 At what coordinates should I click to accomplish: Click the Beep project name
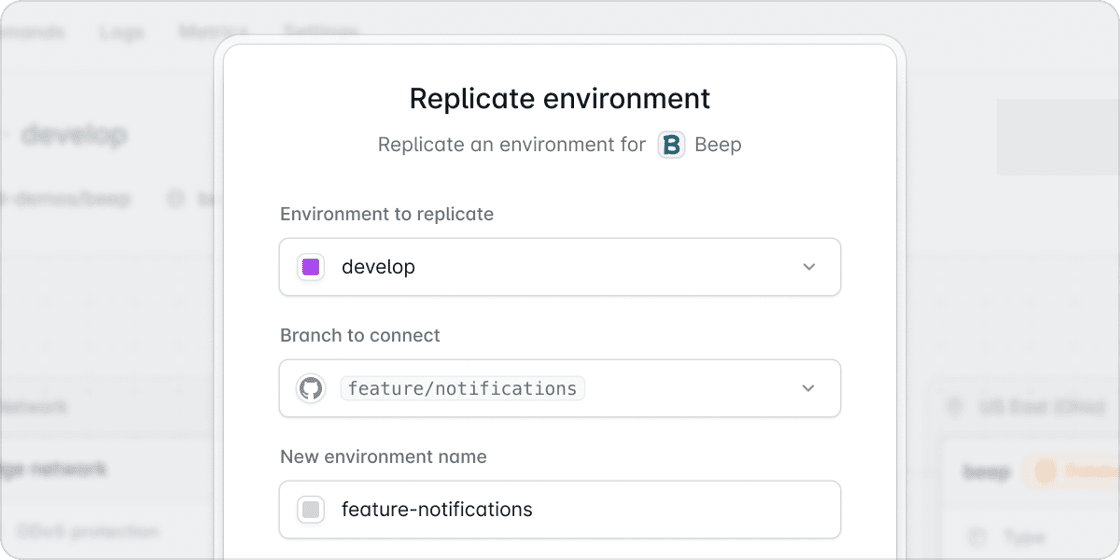tap(718, 145)
